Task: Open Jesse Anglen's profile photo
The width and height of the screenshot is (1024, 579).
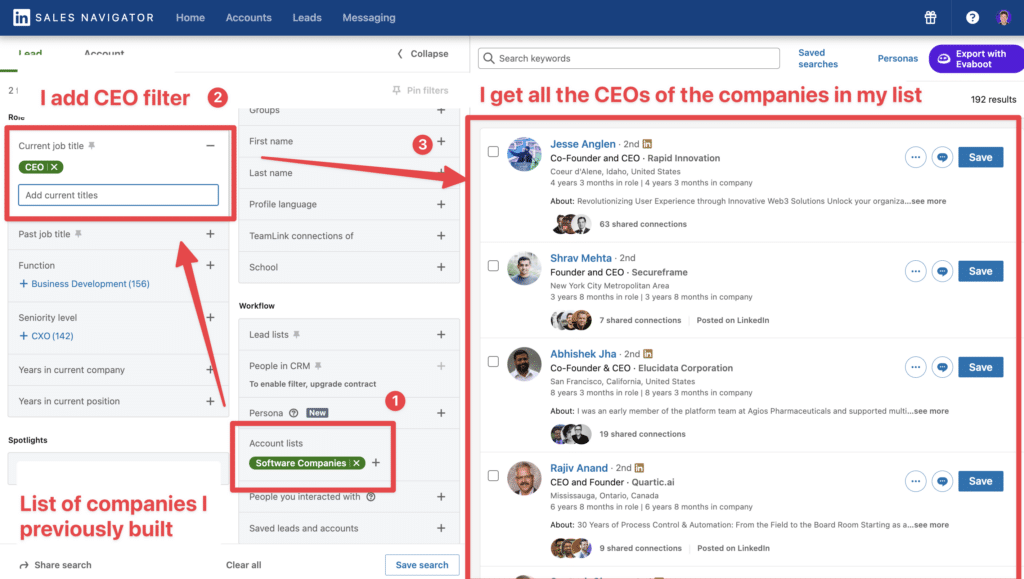Action: click(524, 154)
